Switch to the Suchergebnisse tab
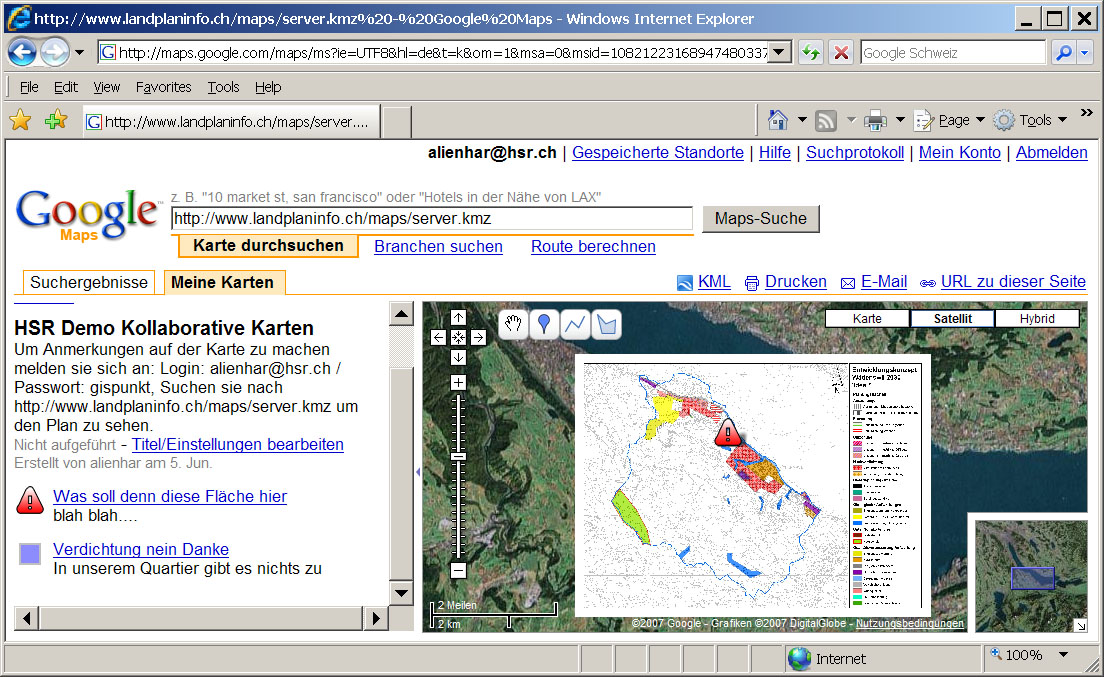Screen dimensions: 1104x677 click(x=89, y=282)
